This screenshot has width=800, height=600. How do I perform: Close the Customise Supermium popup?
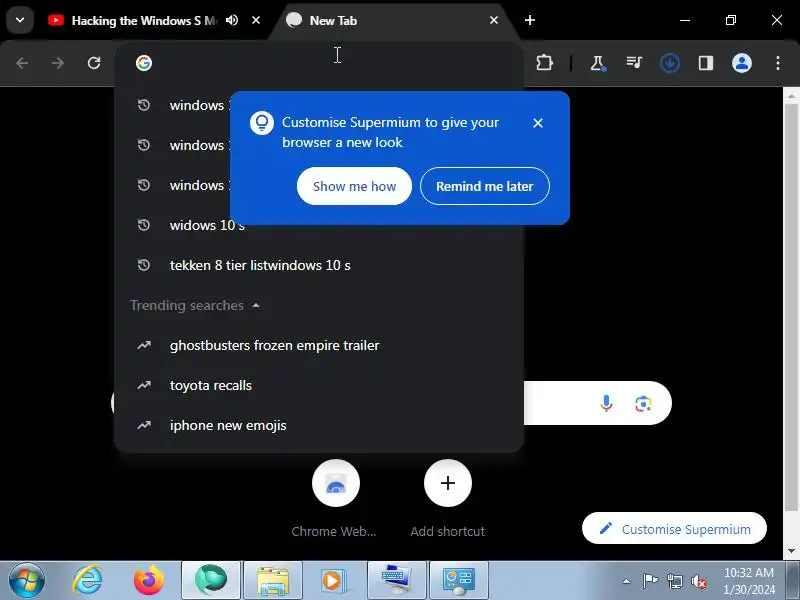point(538,123)
